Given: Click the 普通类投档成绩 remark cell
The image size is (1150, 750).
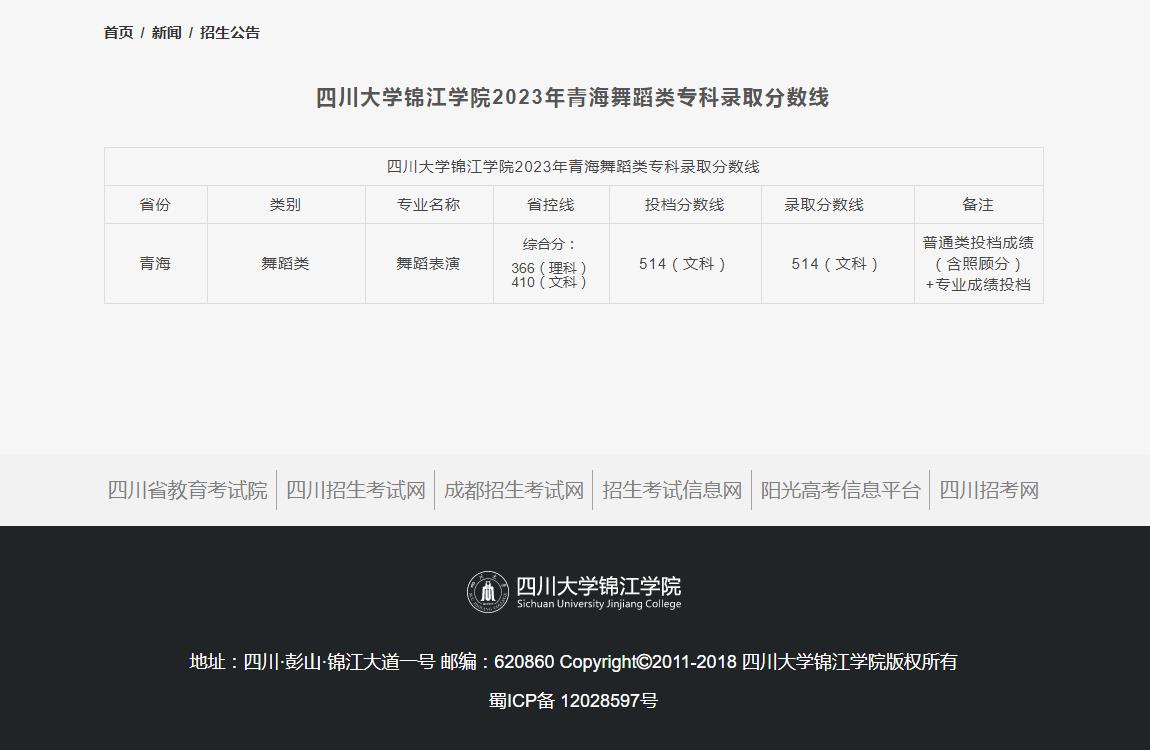Looking at the screenshot, I should pos(978,263).
